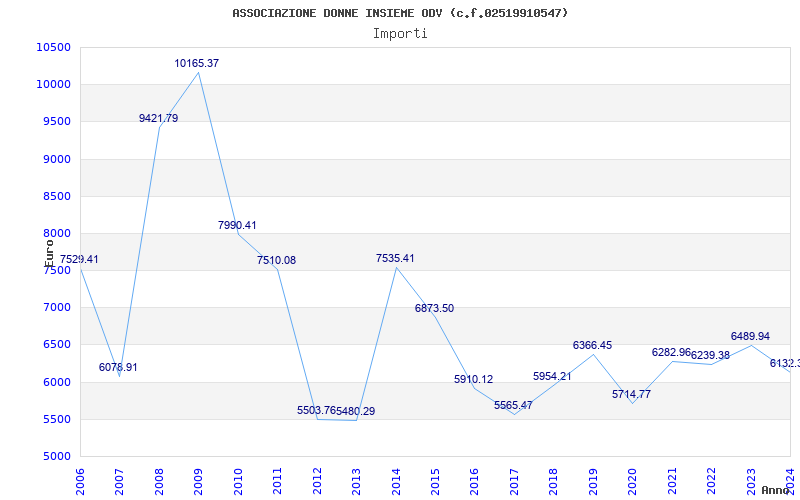Click the 6000 y-axis value
800x500 pixels.
(56, 382)
